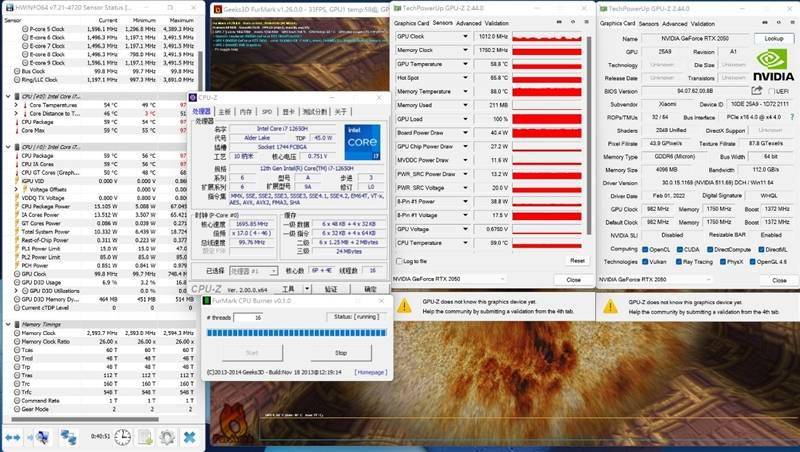Image resolution: width=800 pixels, height=452 pixels.
Task: Toggle the Ray Tracing checkbox
Action: [x=679, y=262]
